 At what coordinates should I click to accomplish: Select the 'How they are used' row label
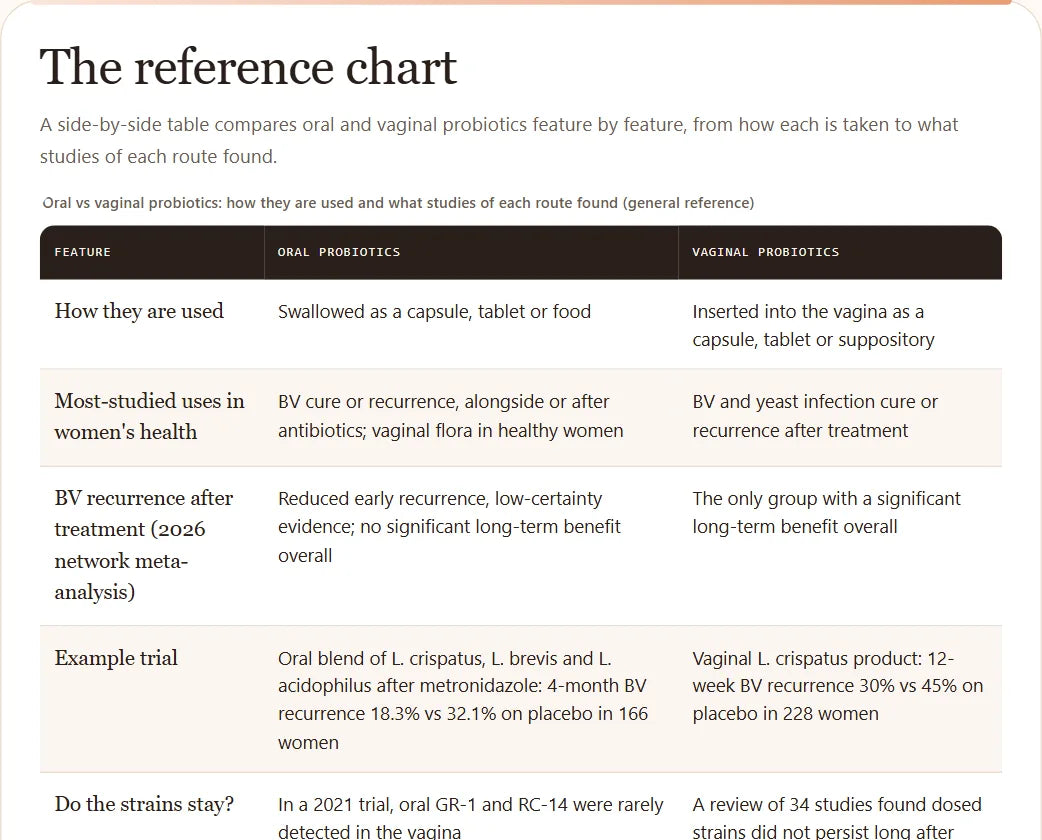coord(139,311)
